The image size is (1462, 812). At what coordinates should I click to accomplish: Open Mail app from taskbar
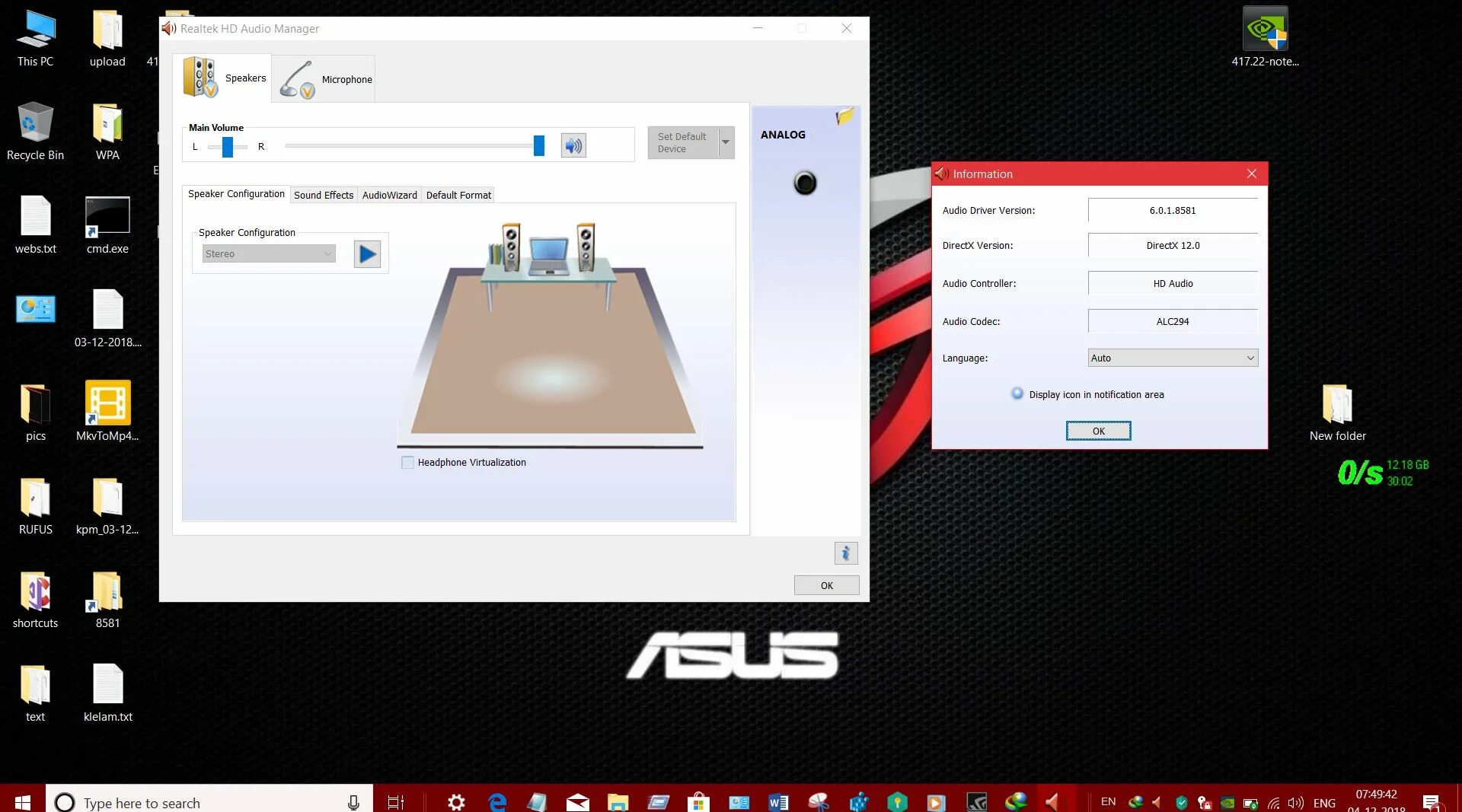pyautogui.click(x=577, y=802)
